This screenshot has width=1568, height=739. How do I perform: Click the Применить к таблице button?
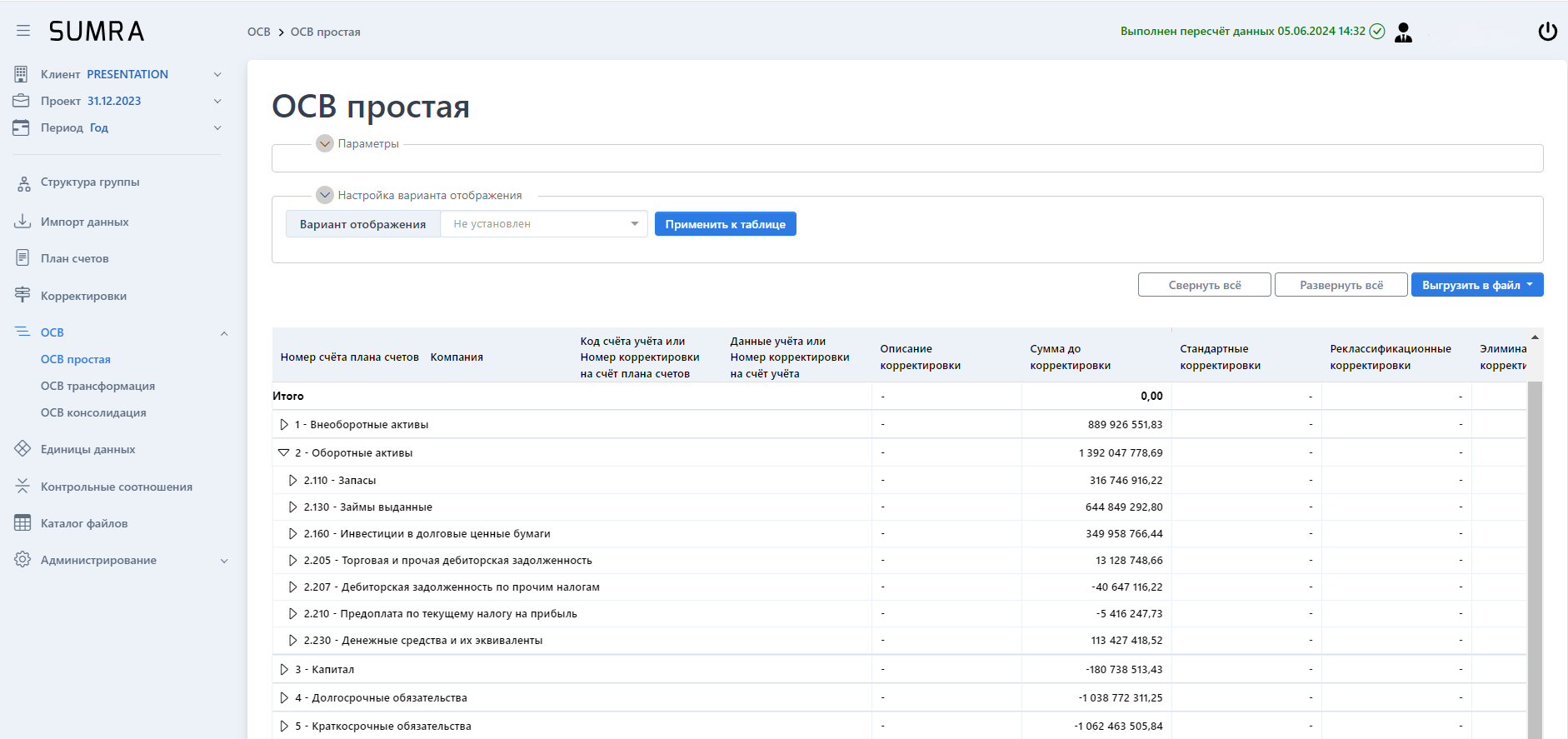pyautogui.click(x=725, y=224)
